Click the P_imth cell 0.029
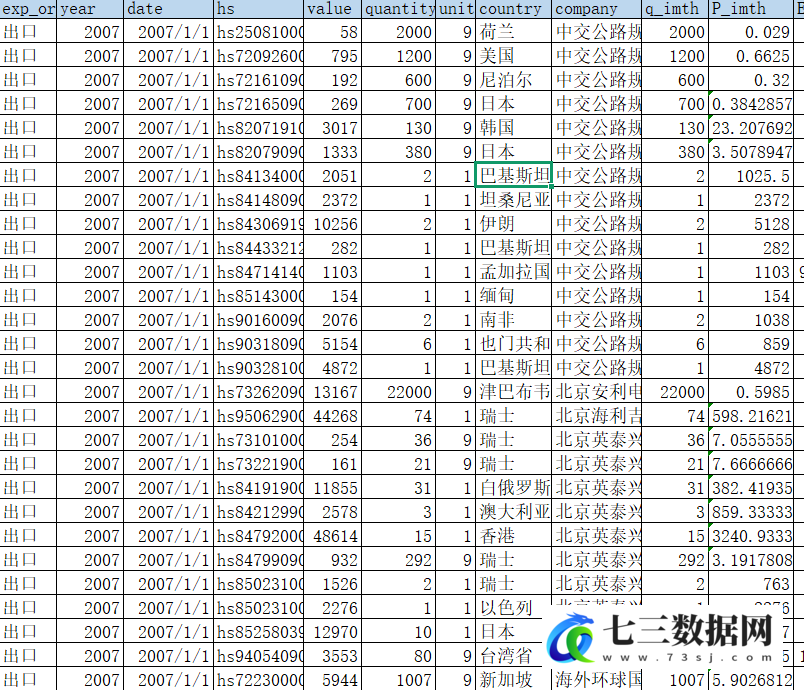The width and height of the screenshot is (804, 690). pos(751,32)
